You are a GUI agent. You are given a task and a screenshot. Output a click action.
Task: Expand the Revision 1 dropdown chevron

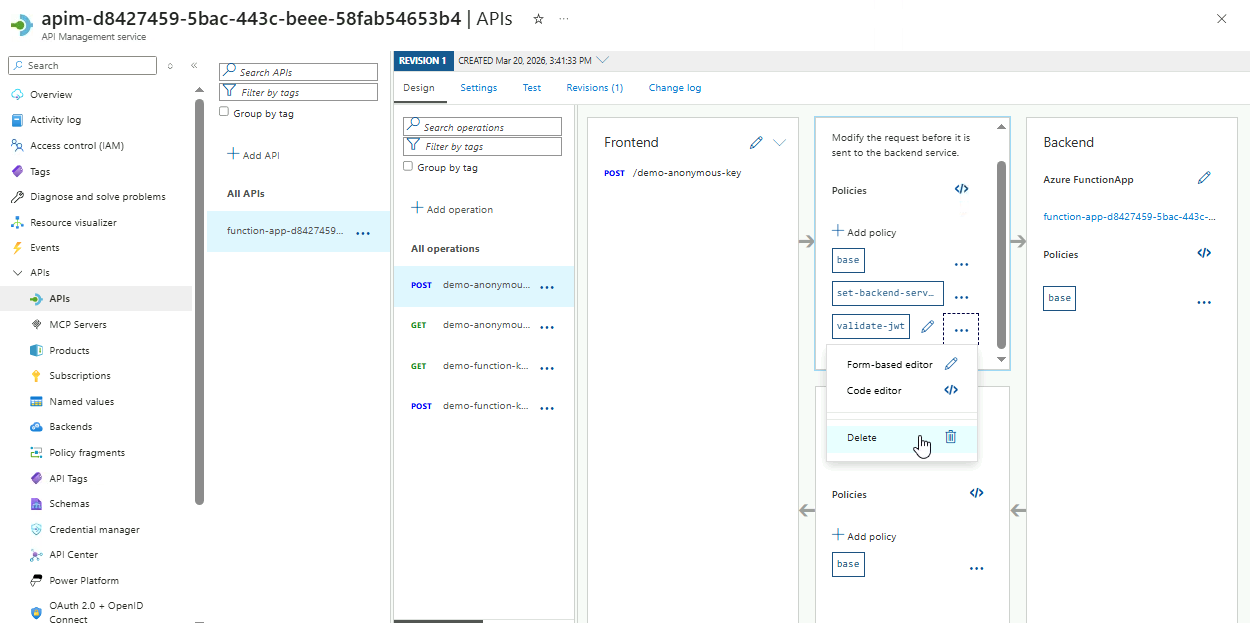(x=603, y=60)
